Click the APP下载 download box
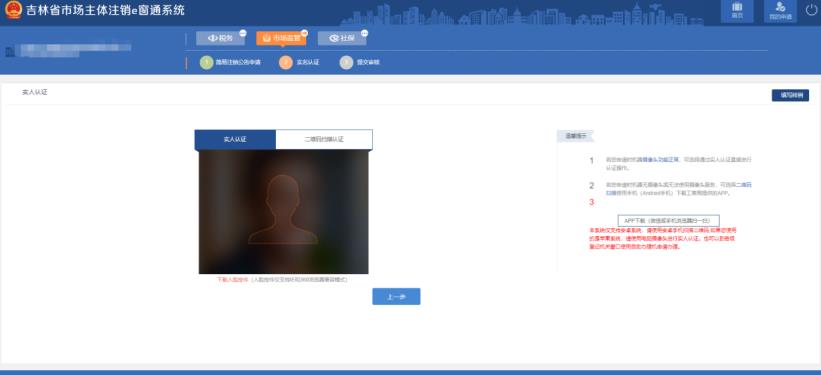This screenshot has height=375, width=821. coord(669,220)
